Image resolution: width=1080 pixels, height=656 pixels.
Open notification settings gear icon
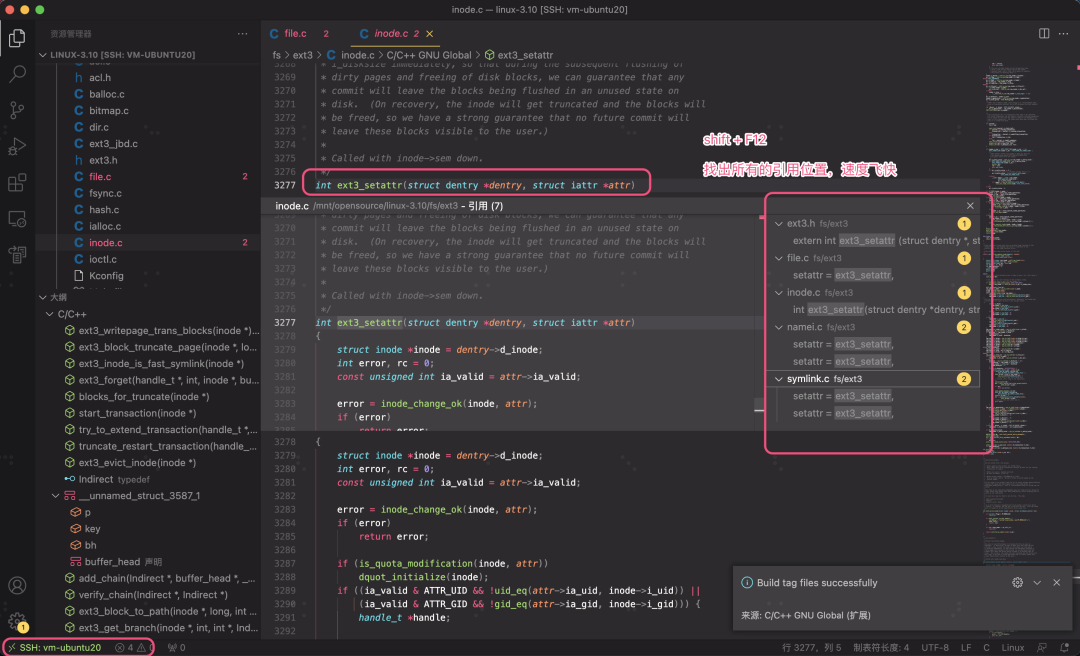[1018, 582]
